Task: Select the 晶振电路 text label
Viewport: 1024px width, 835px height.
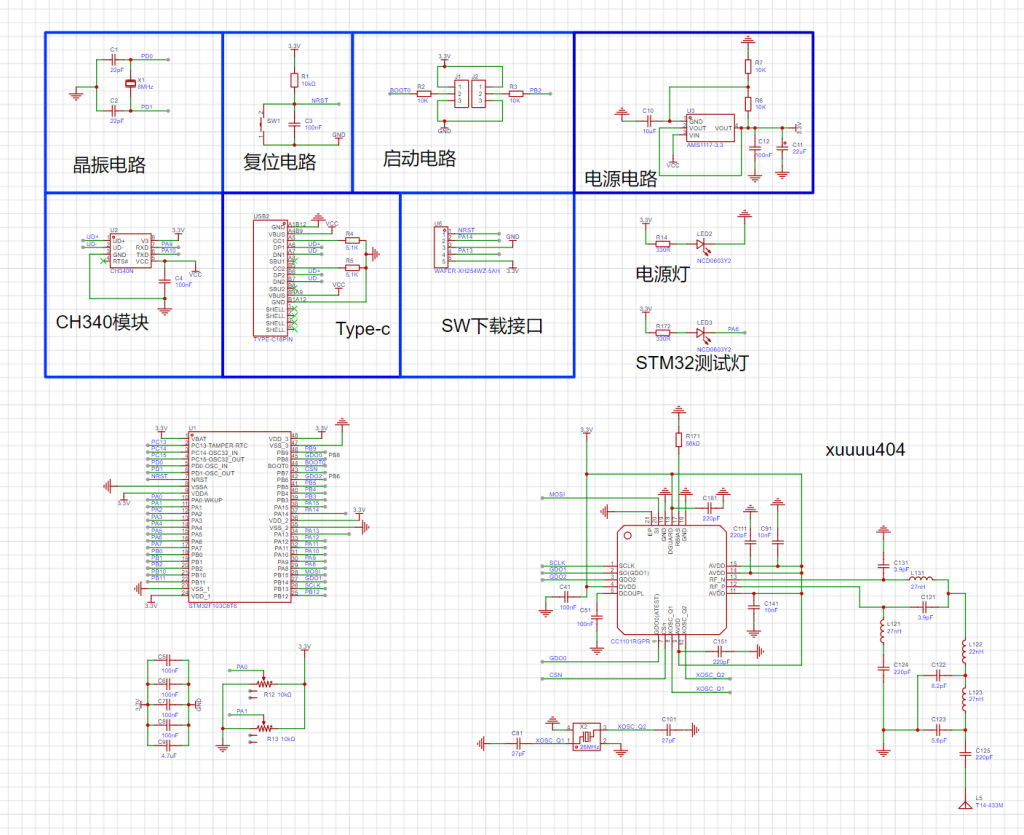Action: click(109, 165)
